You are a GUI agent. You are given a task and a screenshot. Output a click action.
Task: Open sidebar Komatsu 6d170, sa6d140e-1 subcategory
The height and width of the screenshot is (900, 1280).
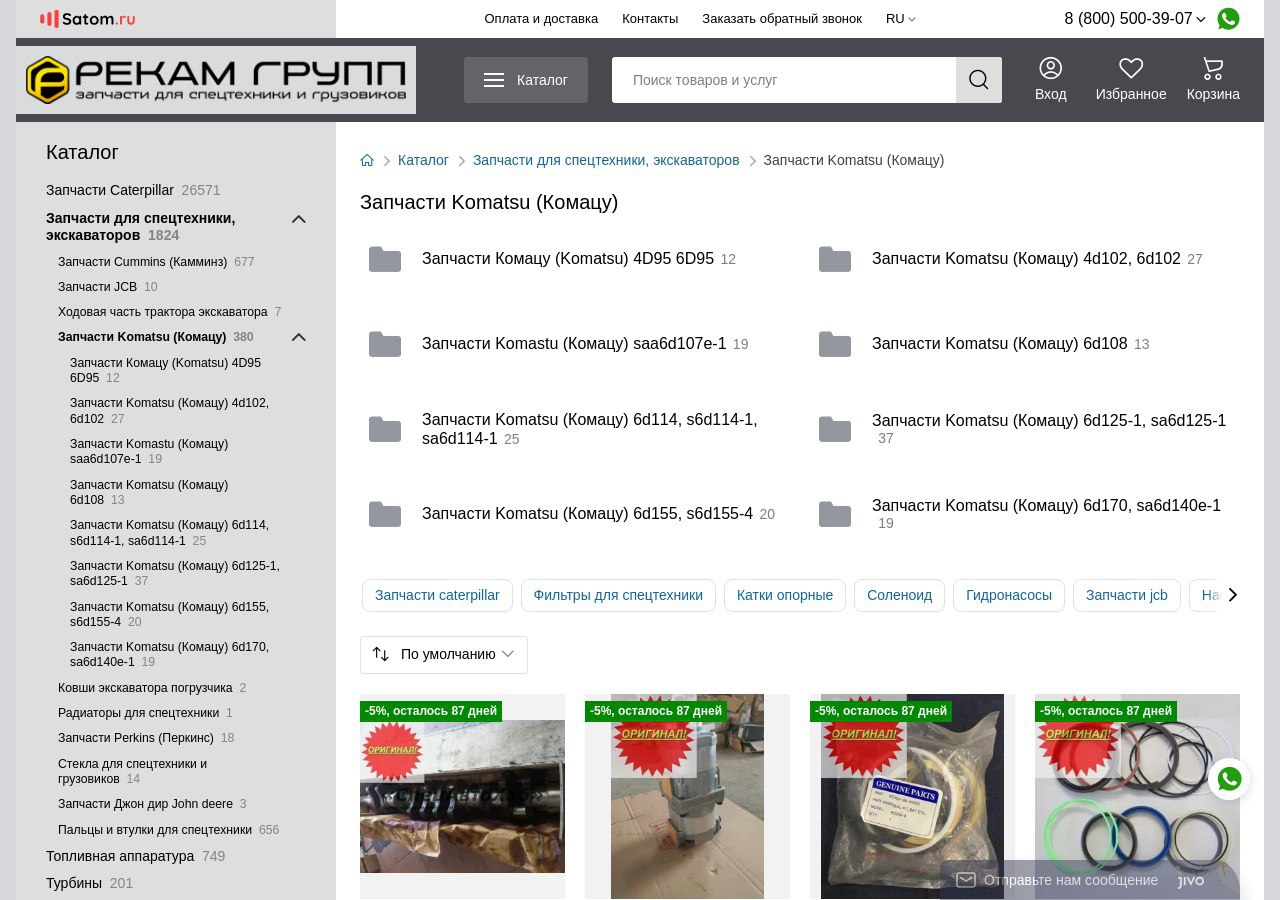(169, 654)
